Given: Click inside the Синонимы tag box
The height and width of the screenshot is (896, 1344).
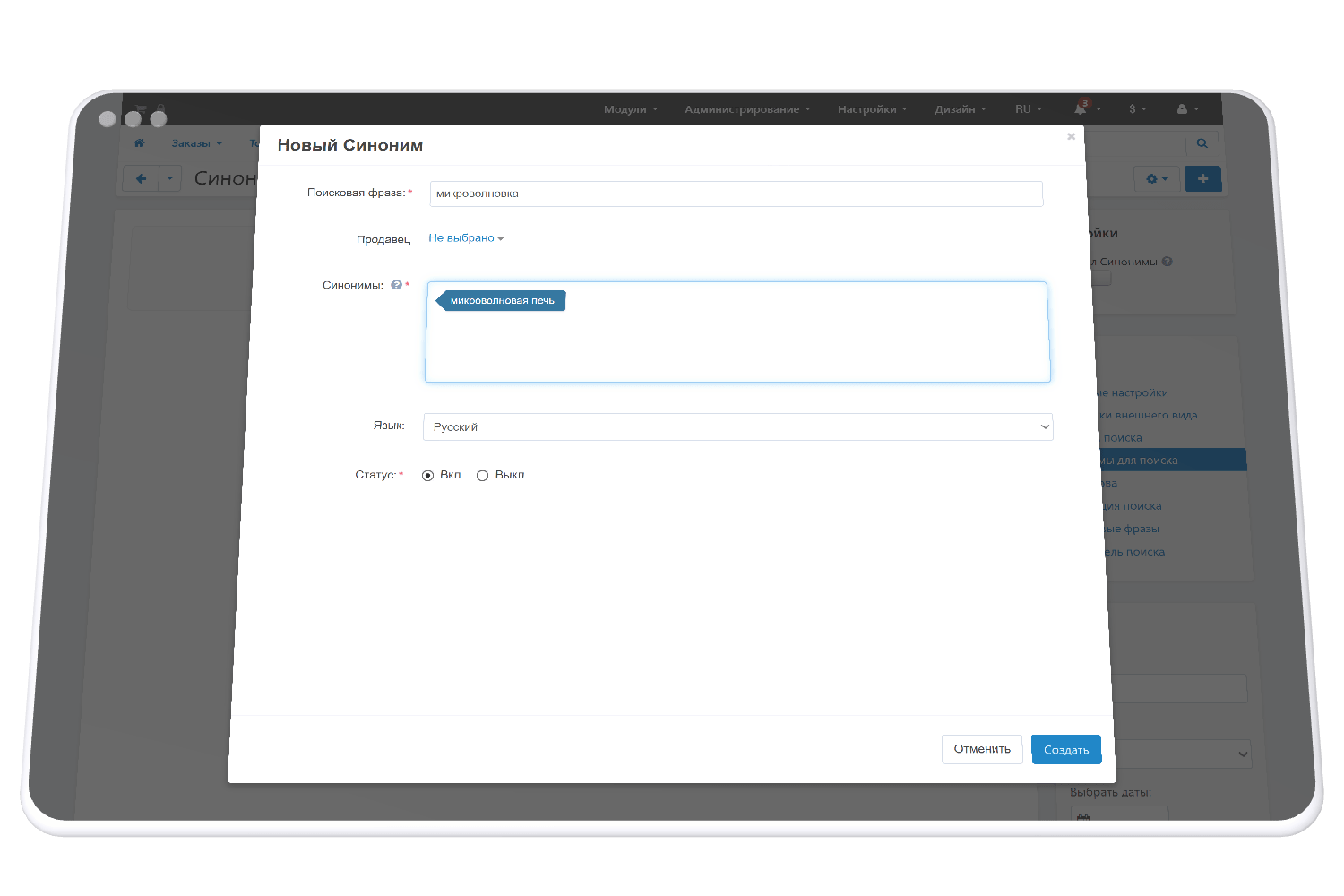Looking at the screenshot, I should tap(737, 332).
